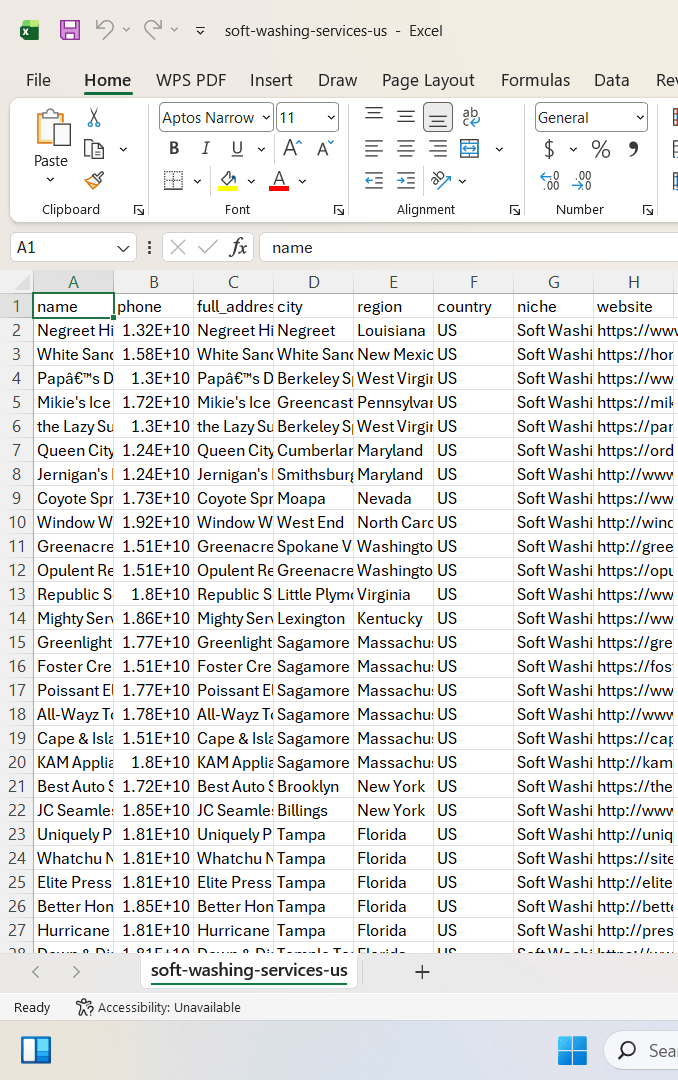Cut selection with the scissors icon

[94, 117]
